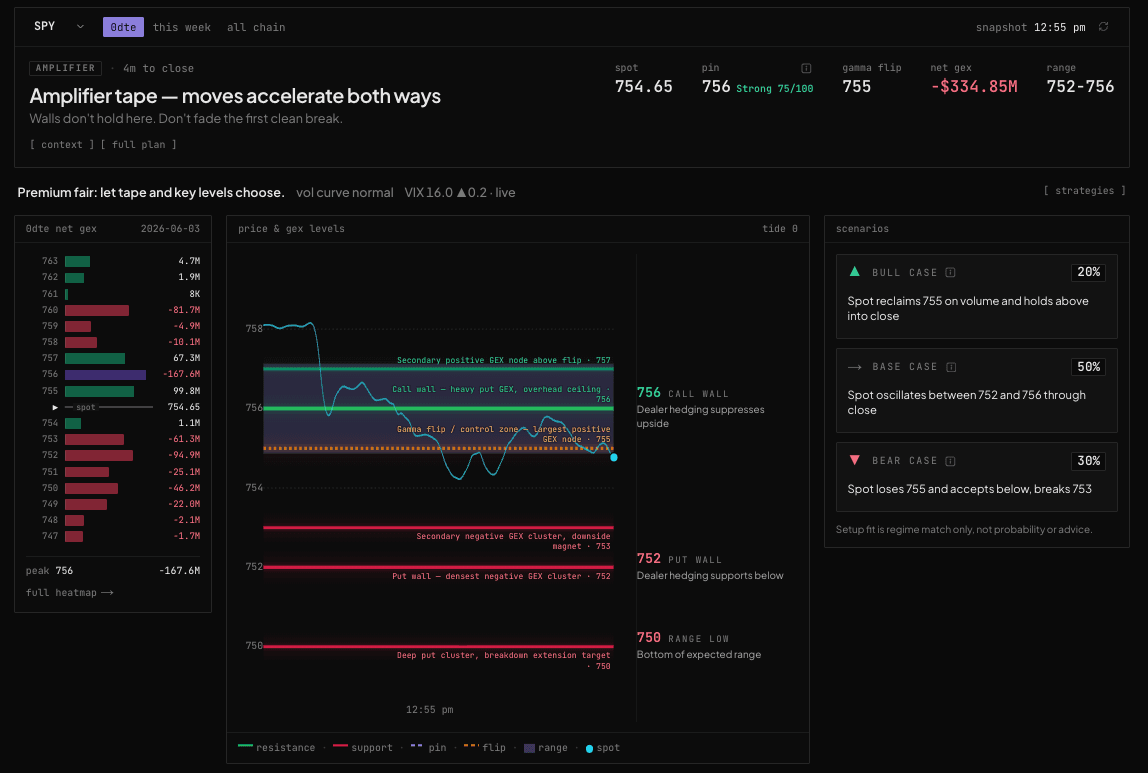Click the 750 RANGE LOW level label

tap(682, 638)
